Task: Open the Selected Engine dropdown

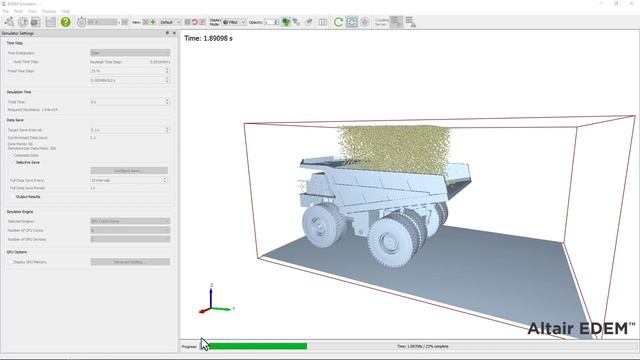Action: (130, 221)
